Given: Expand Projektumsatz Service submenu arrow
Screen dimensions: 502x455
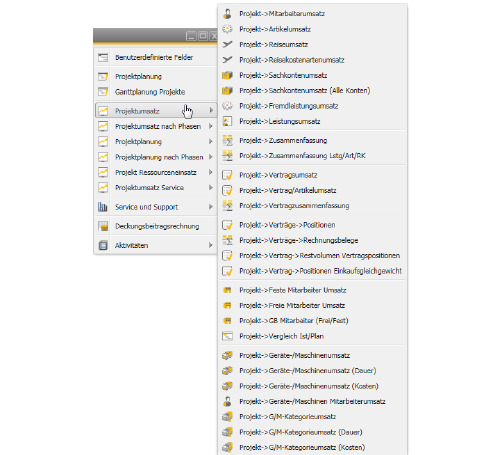Looking at the screenshot, I should 211,188.
